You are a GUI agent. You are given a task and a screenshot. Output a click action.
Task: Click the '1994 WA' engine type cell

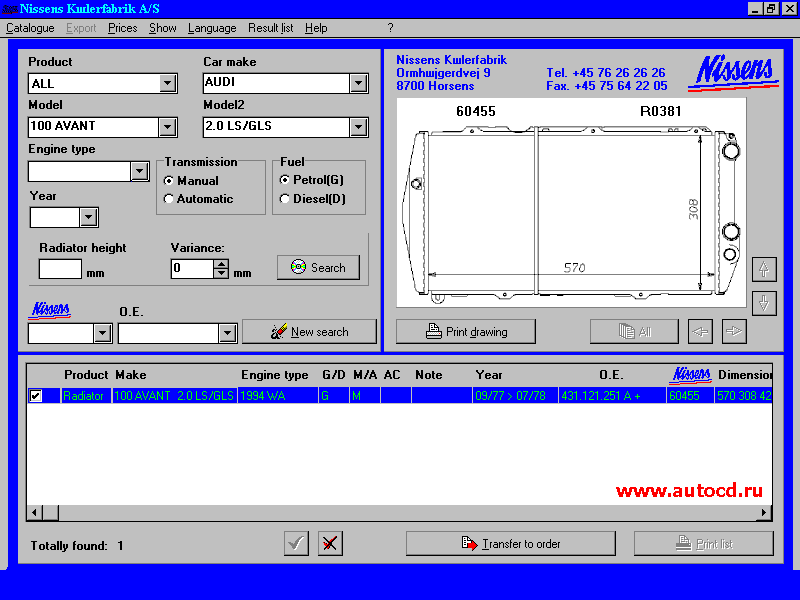tap(278, 395)
